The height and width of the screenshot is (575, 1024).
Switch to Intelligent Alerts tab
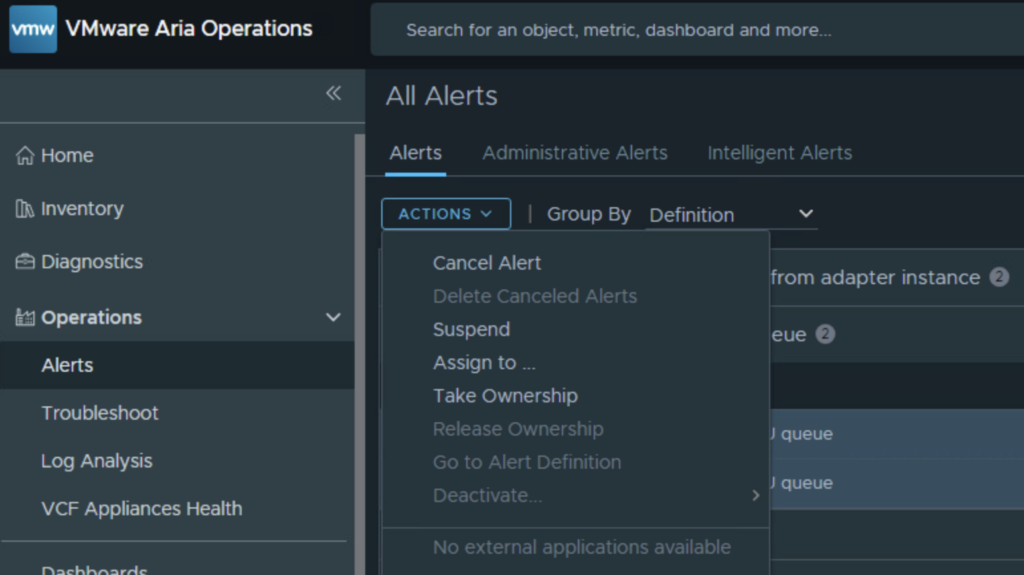779,153
